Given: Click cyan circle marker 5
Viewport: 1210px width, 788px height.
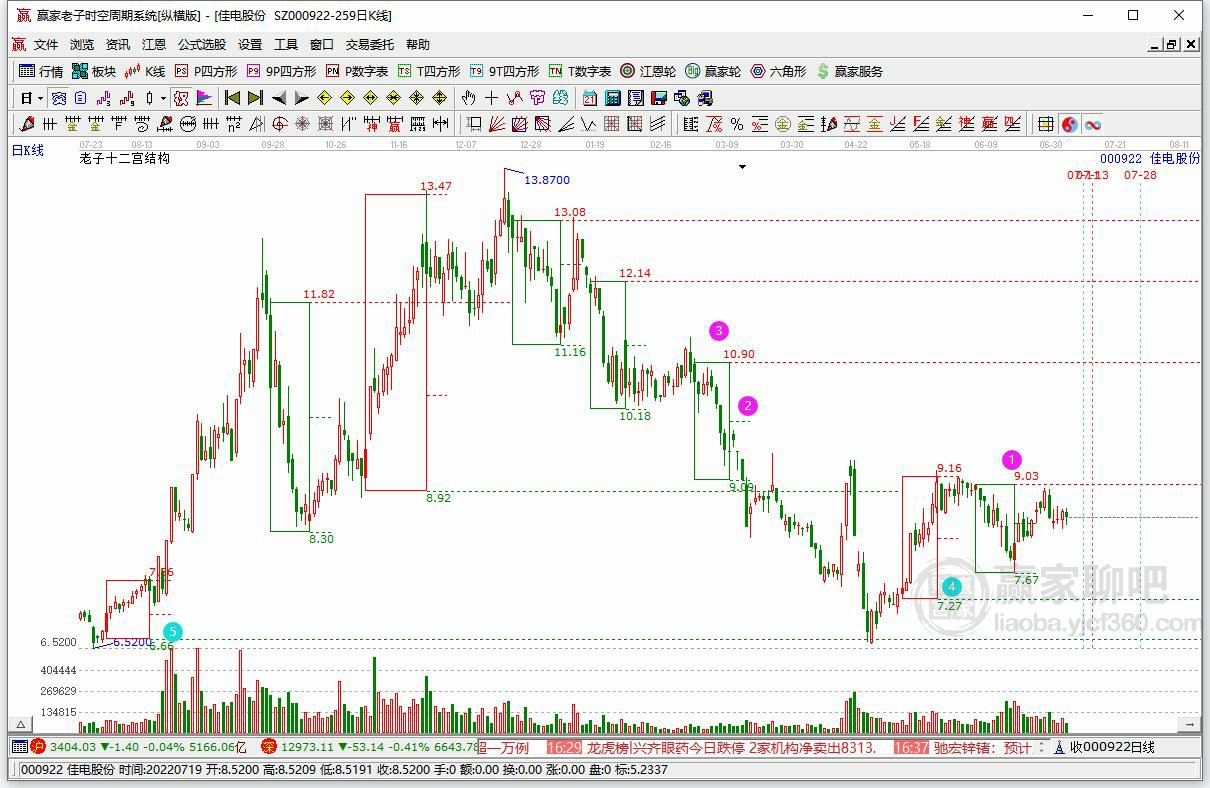Looking at the screenshot, I should click(173, 631).
